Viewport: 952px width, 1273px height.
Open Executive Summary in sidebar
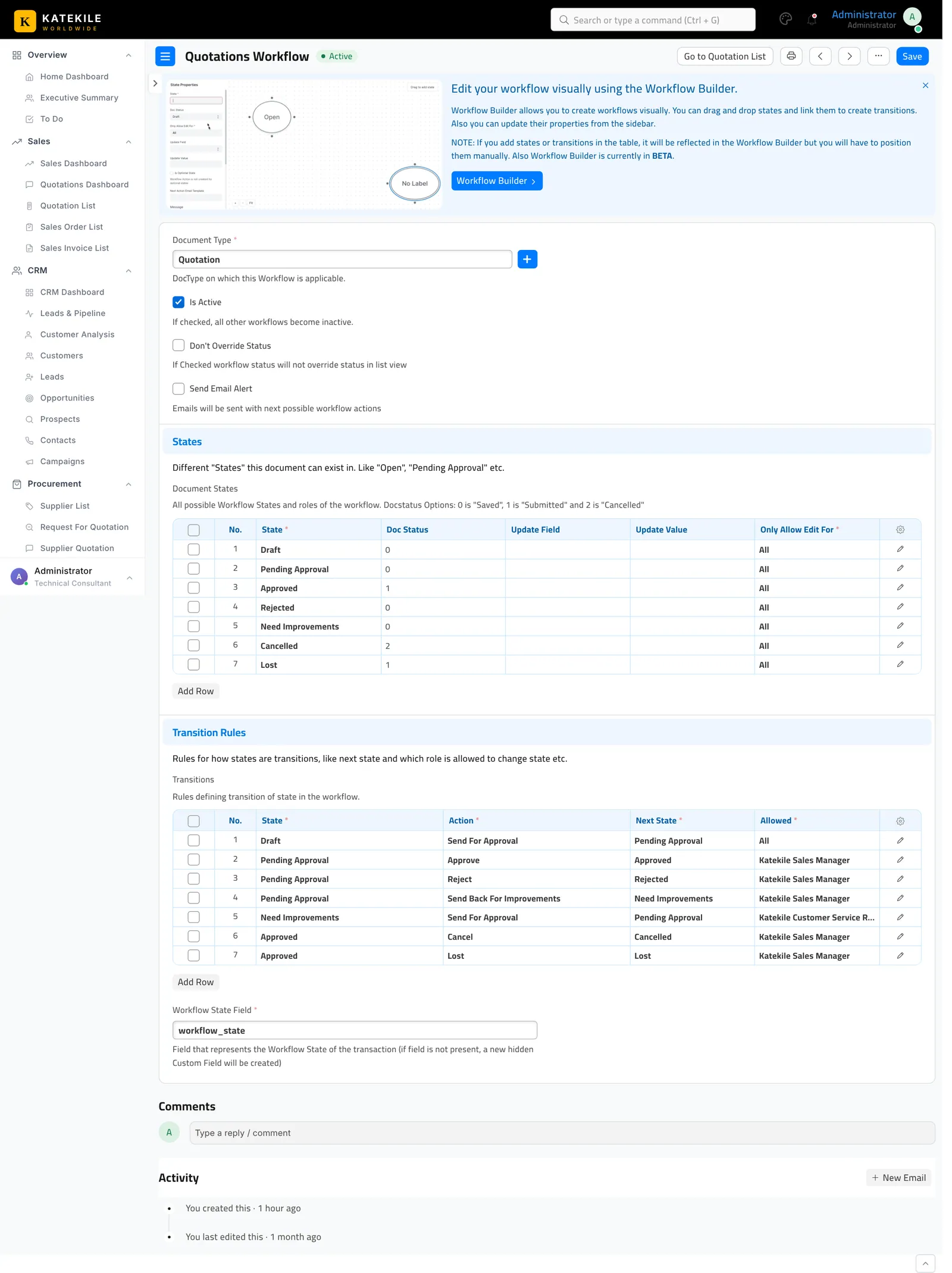pyautogui.click(x=79, y=98)
